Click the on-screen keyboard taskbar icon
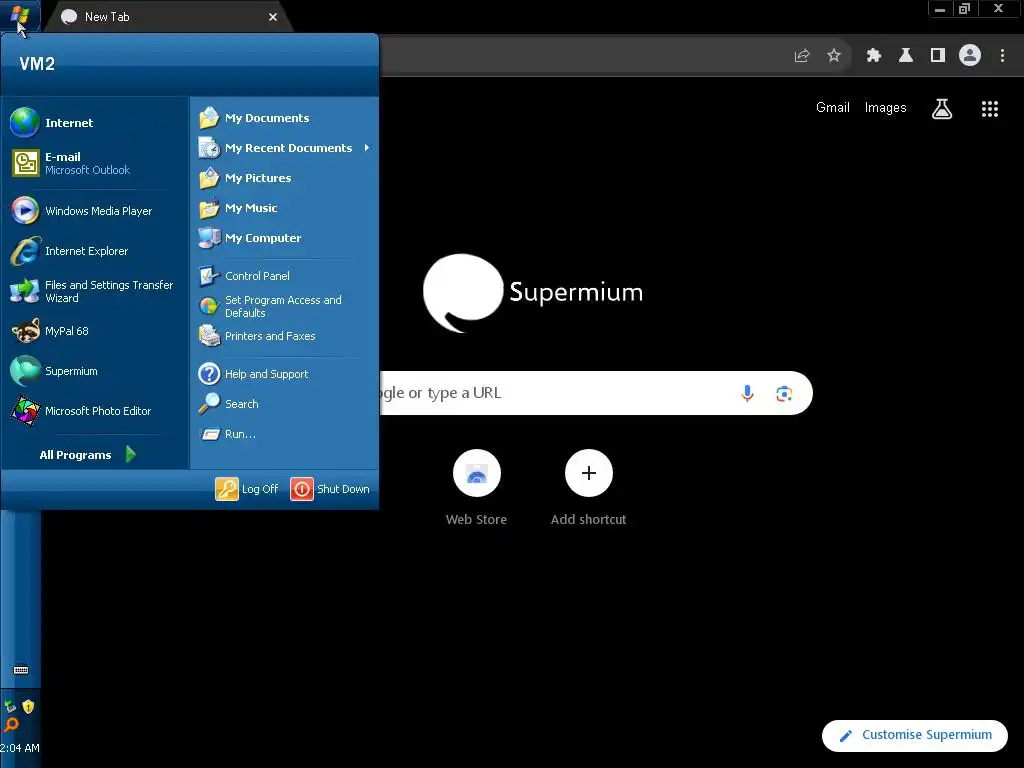 (21, 670)
